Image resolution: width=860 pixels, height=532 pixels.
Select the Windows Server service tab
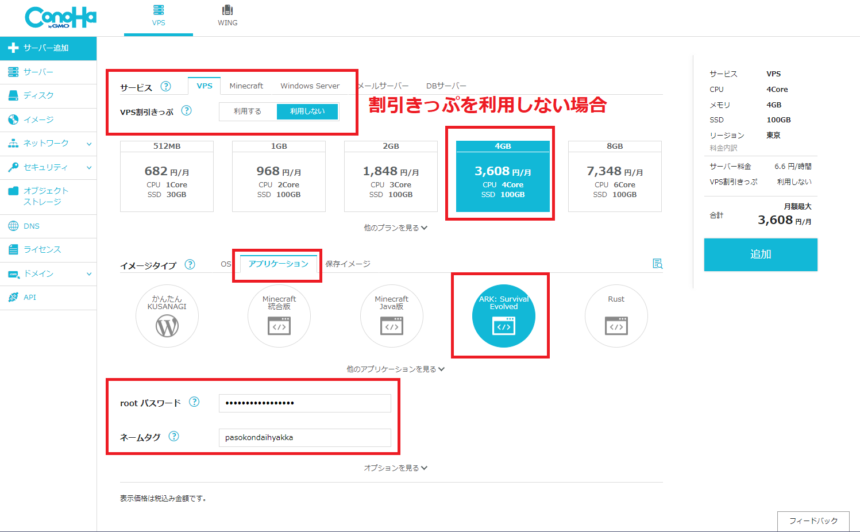tap(310, 86)
